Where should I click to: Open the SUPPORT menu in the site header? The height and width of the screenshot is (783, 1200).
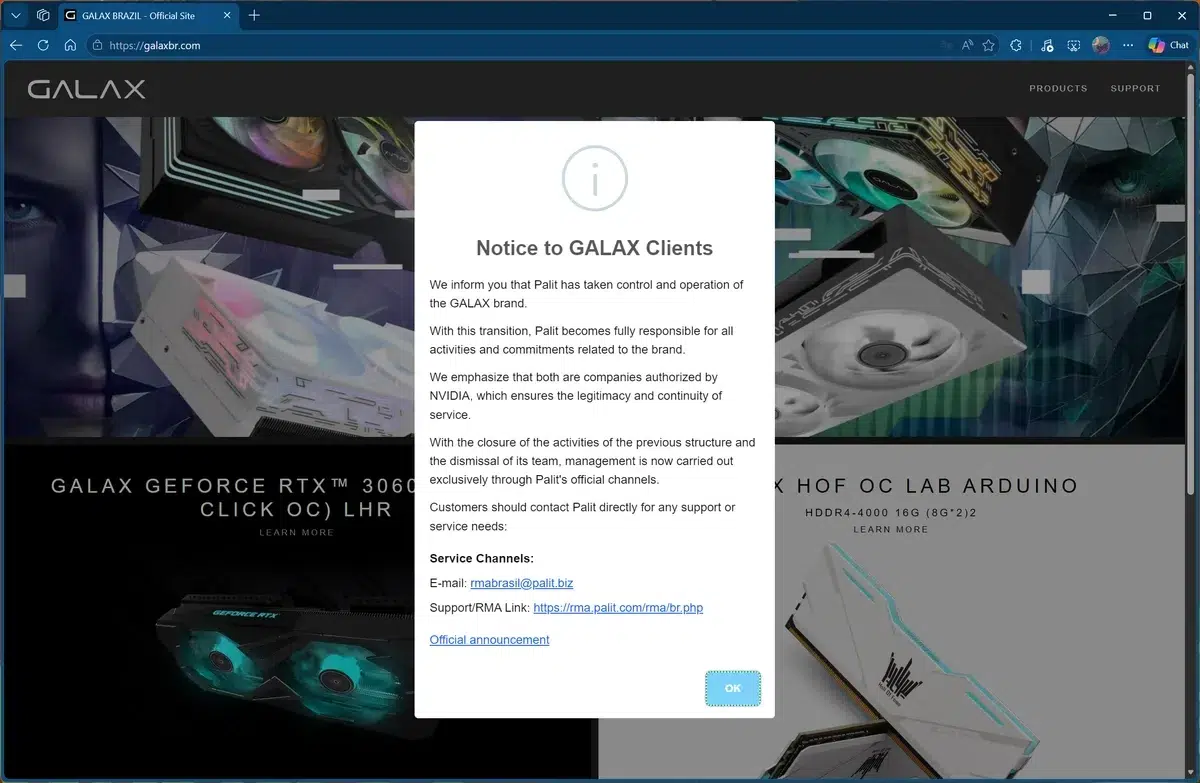tap(1135, 89)
